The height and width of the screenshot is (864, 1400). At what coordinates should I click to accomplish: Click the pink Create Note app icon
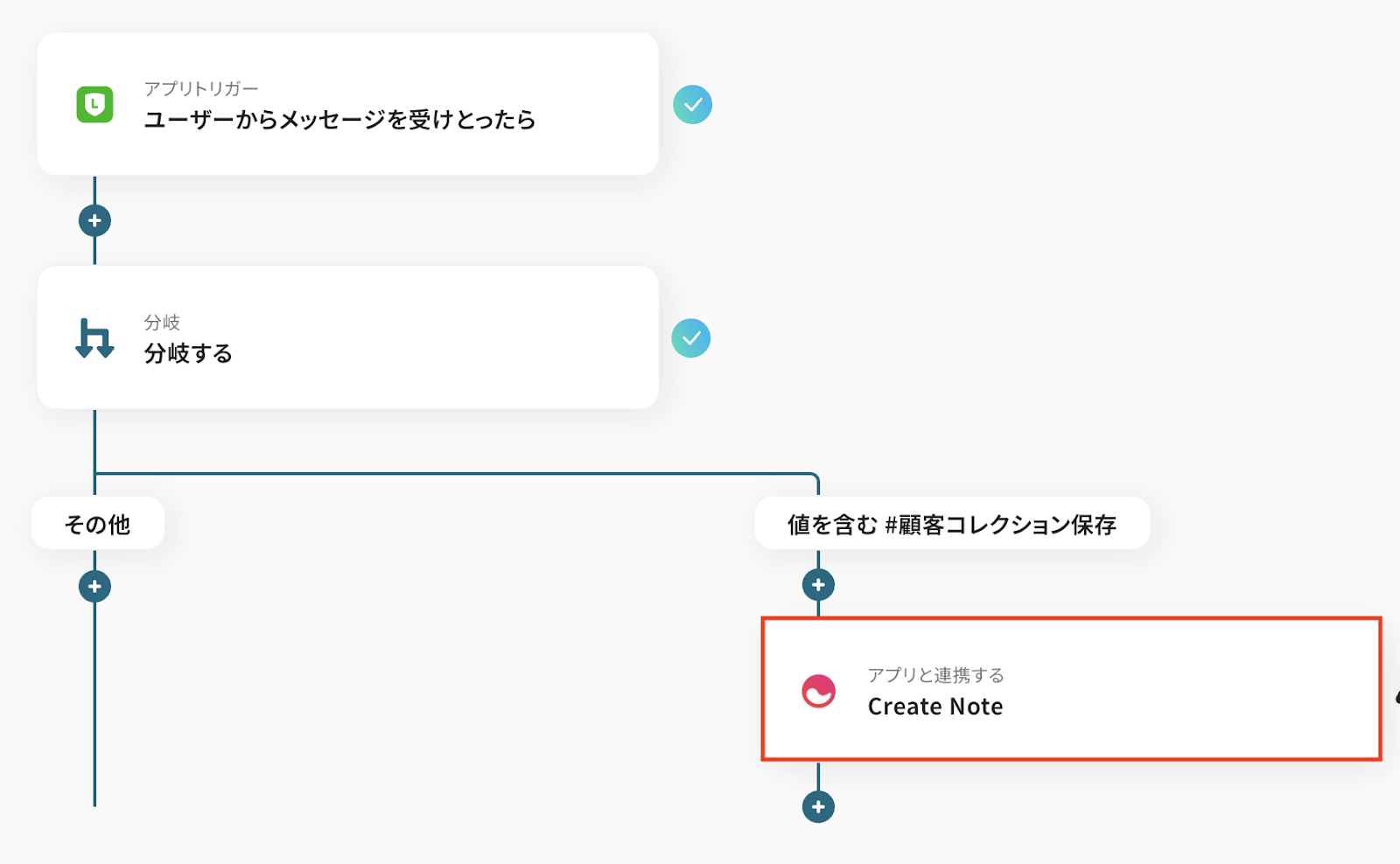[x=818, y=691]
